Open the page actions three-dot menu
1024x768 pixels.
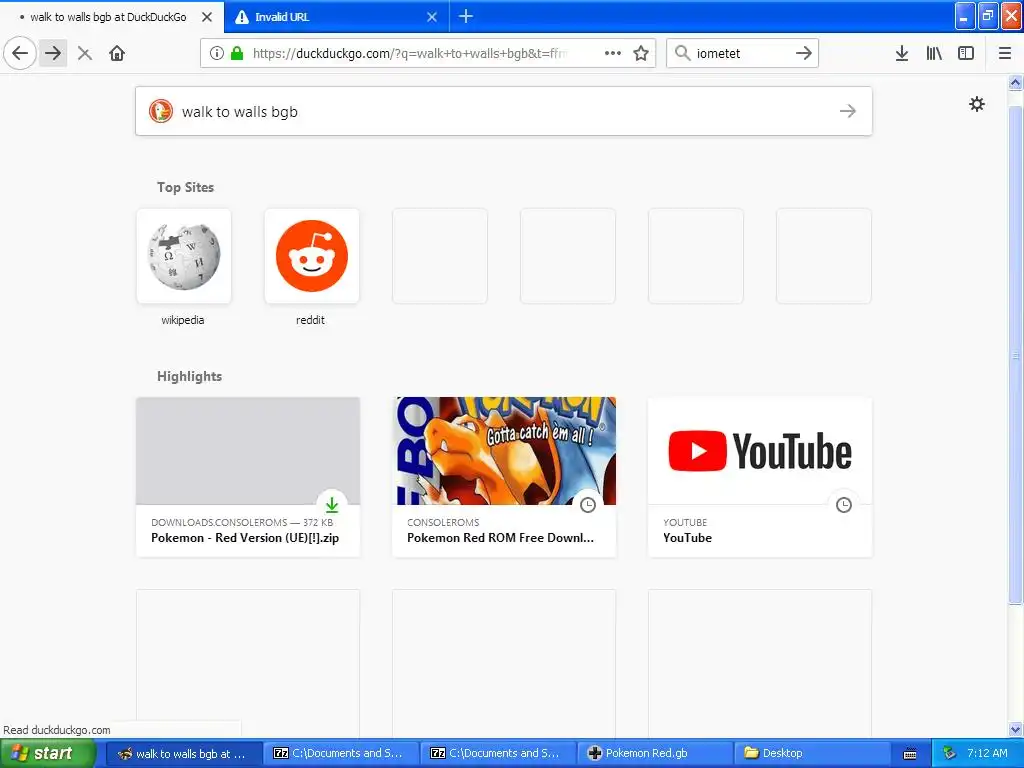coord(613,54)
